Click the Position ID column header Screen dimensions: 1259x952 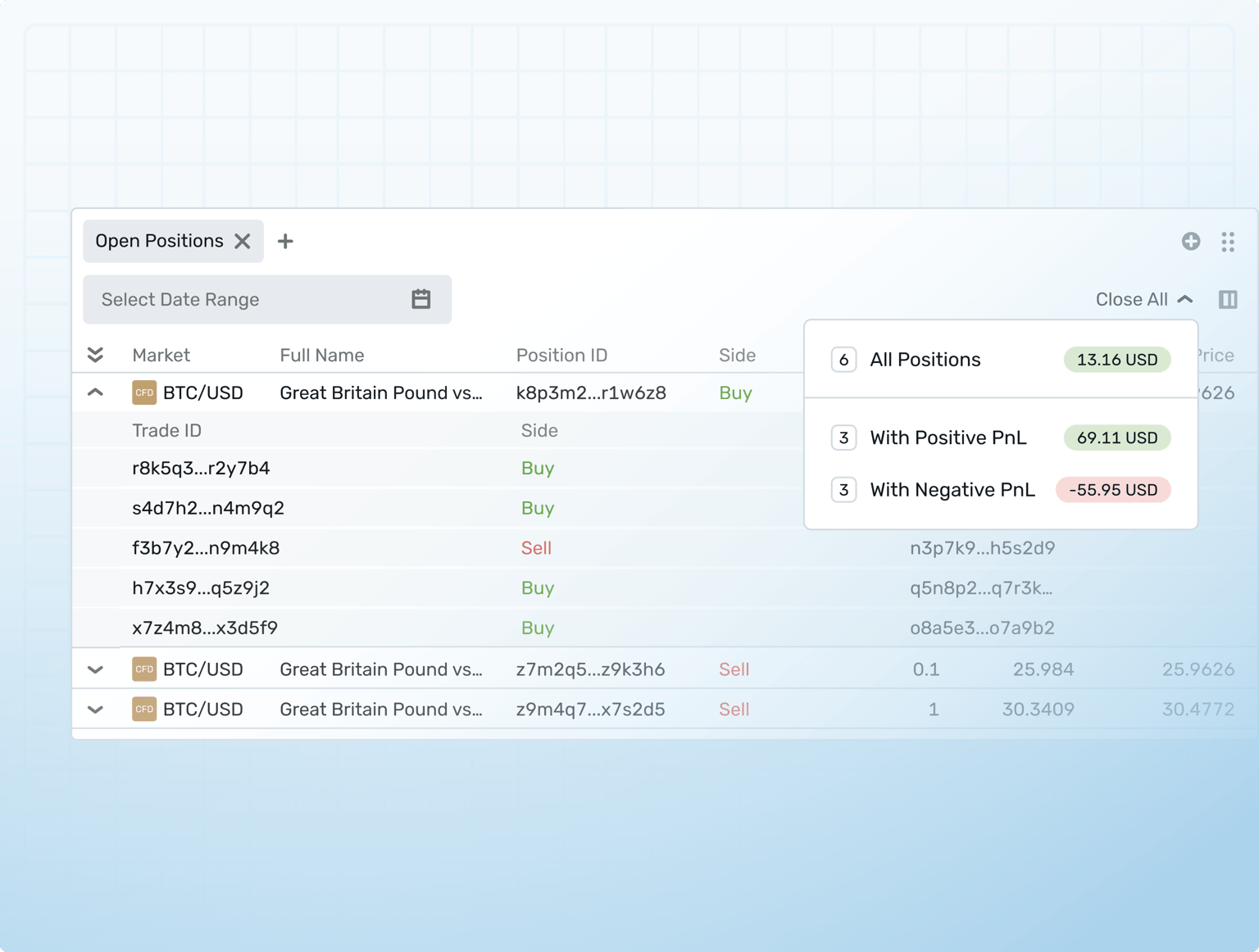coord(562,355)
